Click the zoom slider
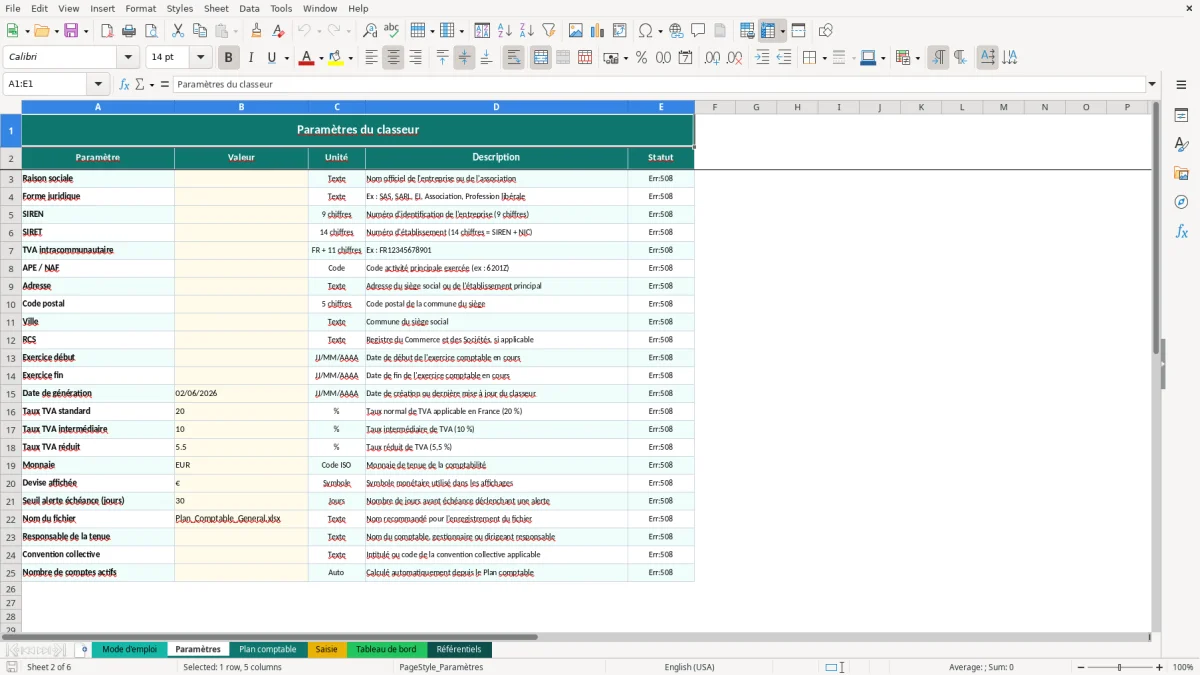 tap(1119, 667)
